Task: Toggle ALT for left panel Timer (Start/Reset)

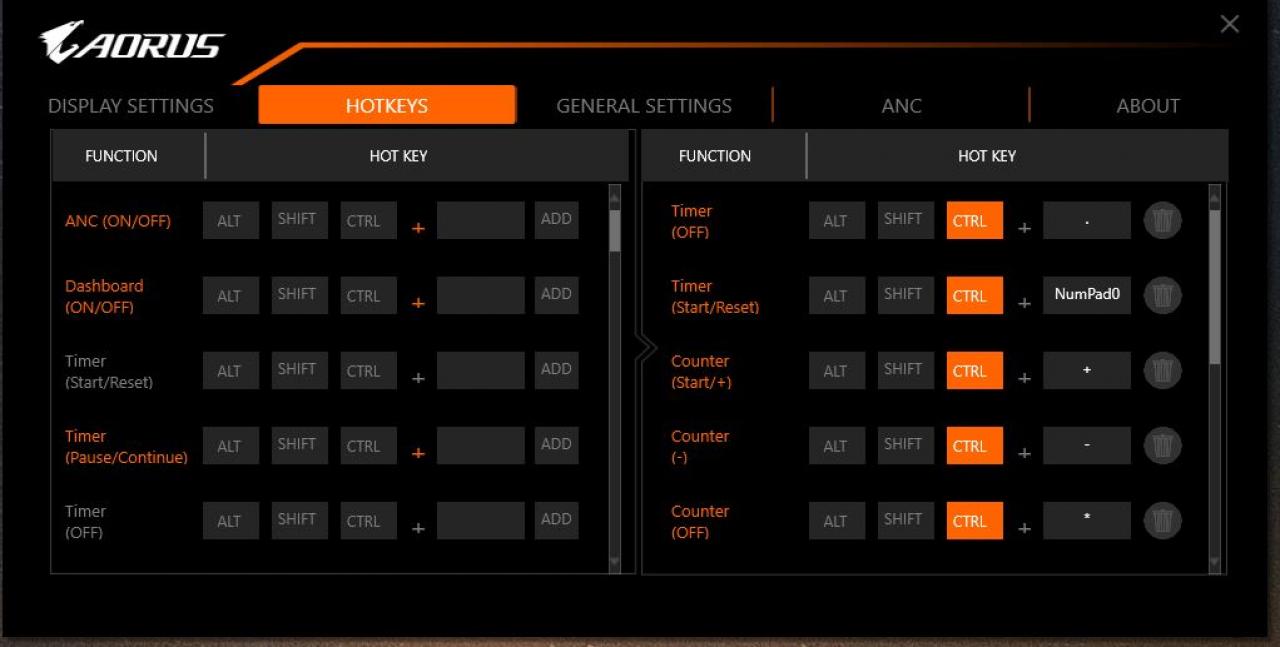Action: pyautogui.click(x=230, y=371)
